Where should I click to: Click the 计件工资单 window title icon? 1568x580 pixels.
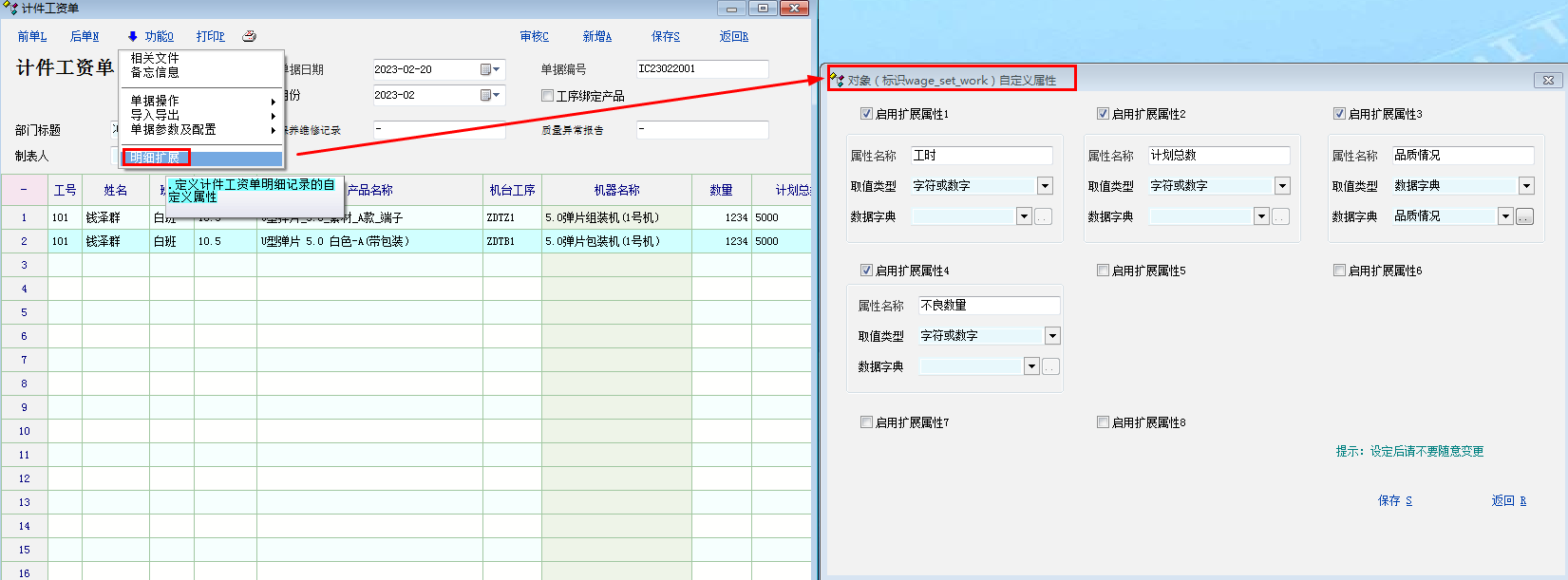pyautogui.click(x=10, y=9)
